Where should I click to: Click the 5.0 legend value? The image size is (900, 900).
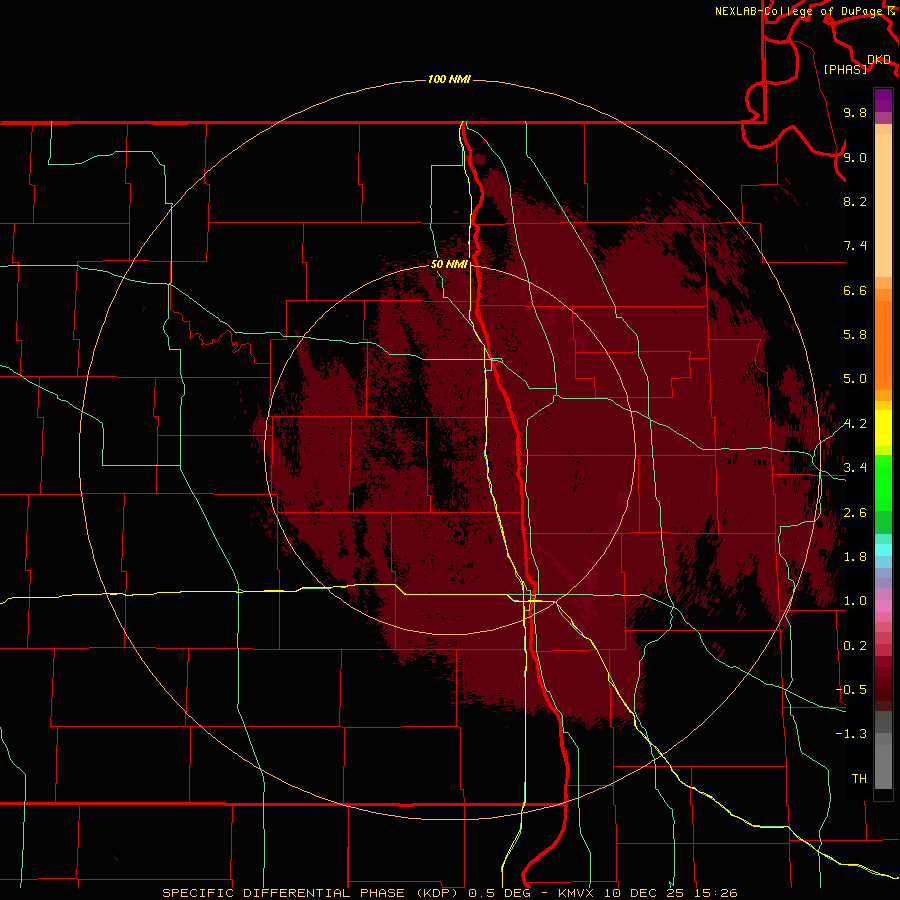[855, 379]
